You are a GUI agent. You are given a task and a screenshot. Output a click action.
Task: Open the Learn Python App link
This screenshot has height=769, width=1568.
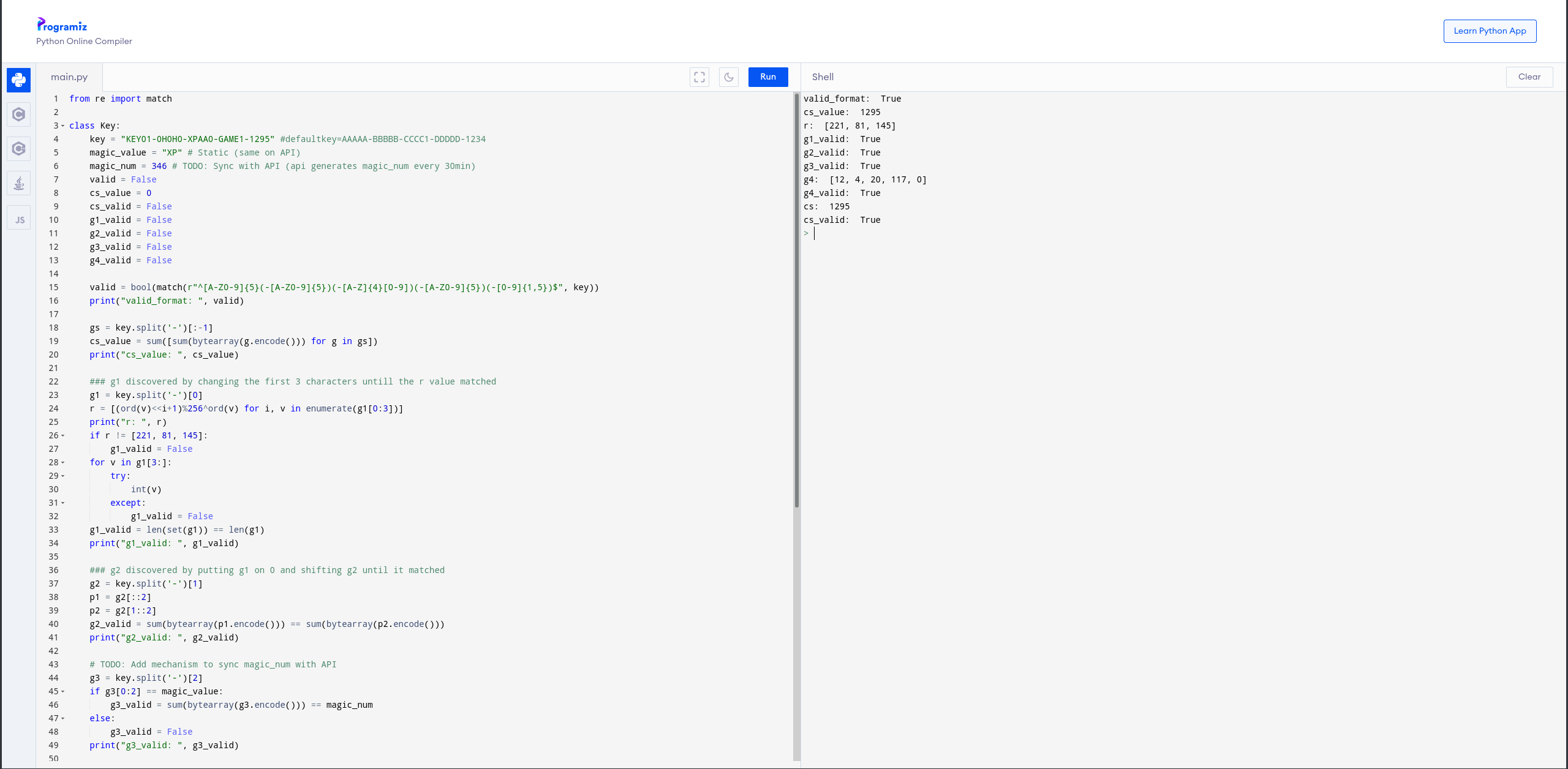pyautogui.click(x=1490, y=31)
